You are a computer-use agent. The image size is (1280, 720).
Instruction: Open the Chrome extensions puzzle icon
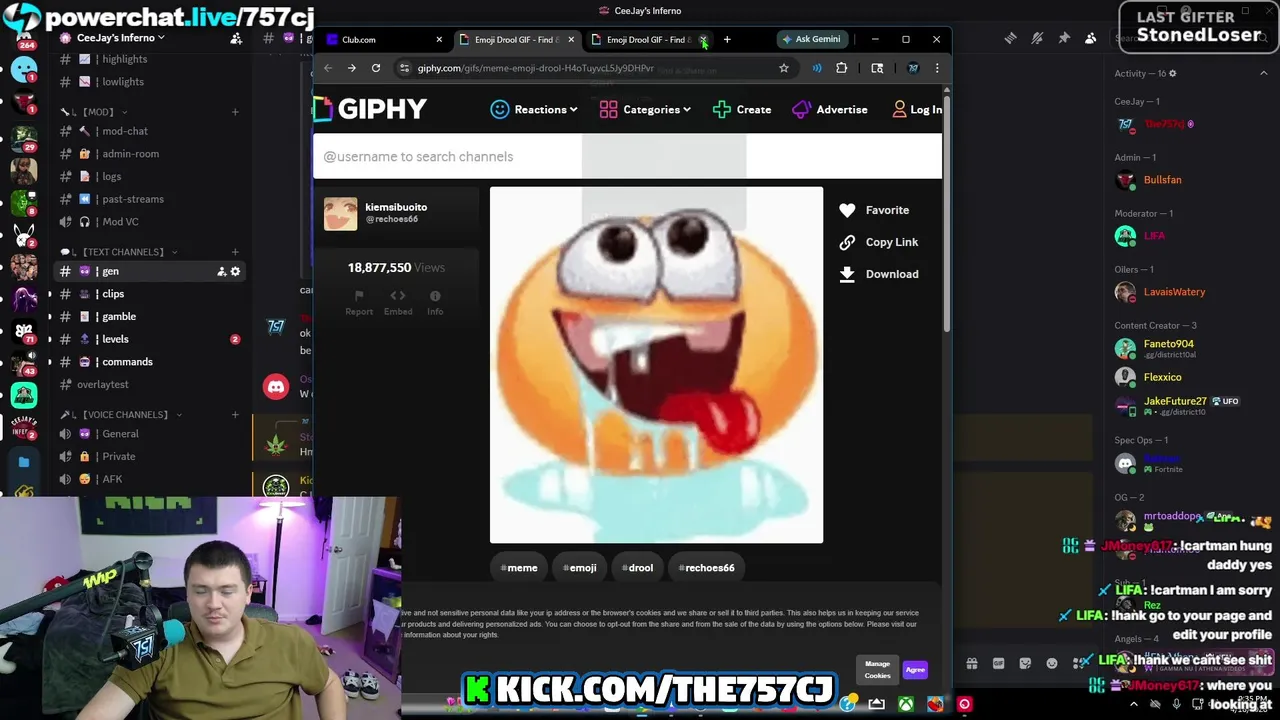pos(841,68)
